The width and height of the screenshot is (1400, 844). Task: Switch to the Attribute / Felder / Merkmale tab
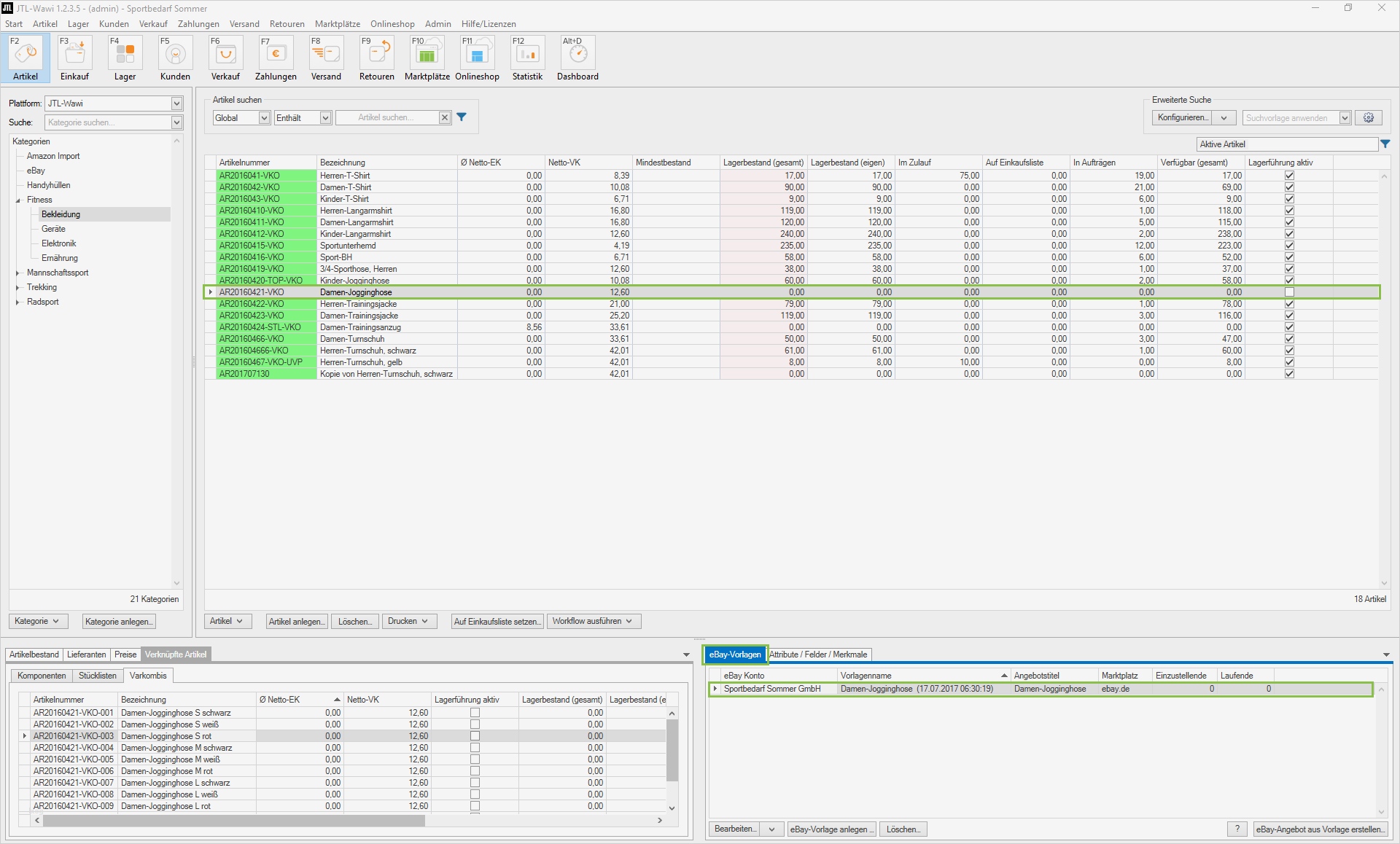[818, 655]
